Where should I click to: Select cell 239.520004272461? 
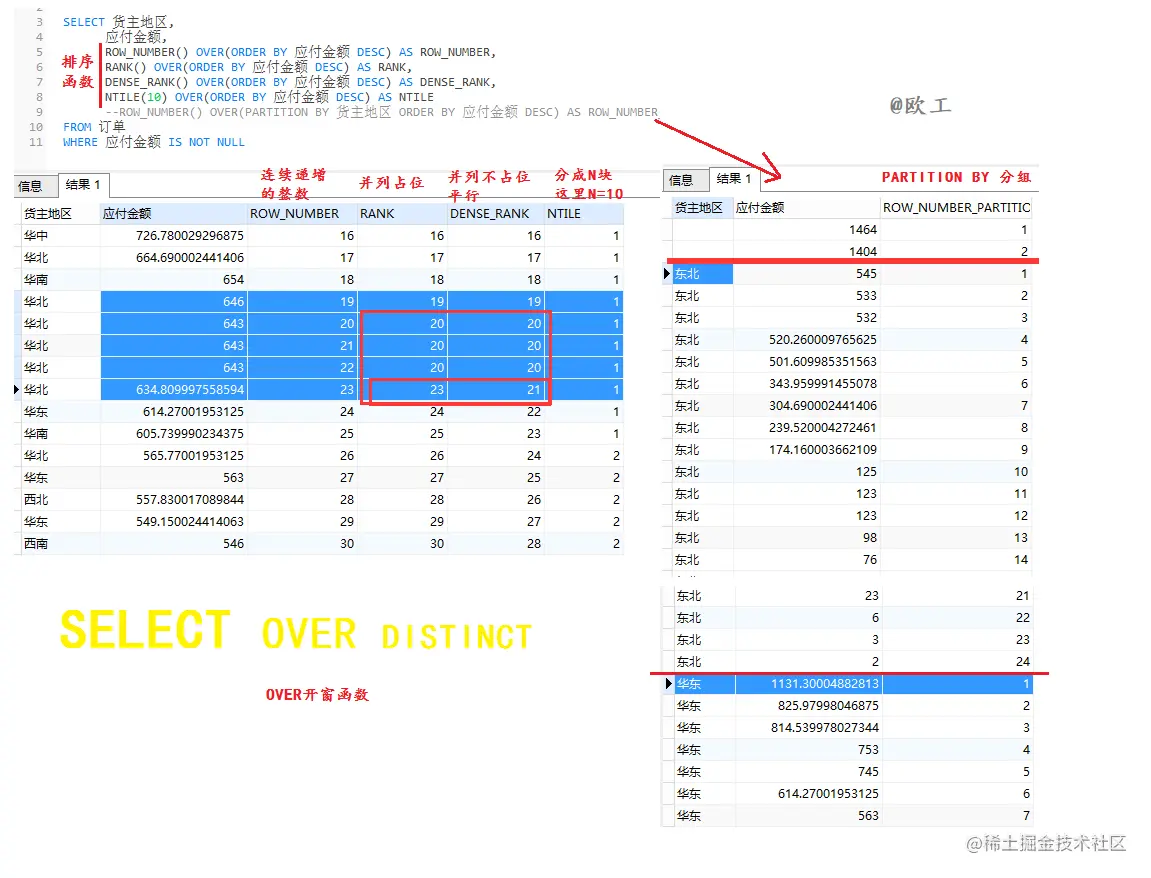pyautogui.click(x=806, y=428)
